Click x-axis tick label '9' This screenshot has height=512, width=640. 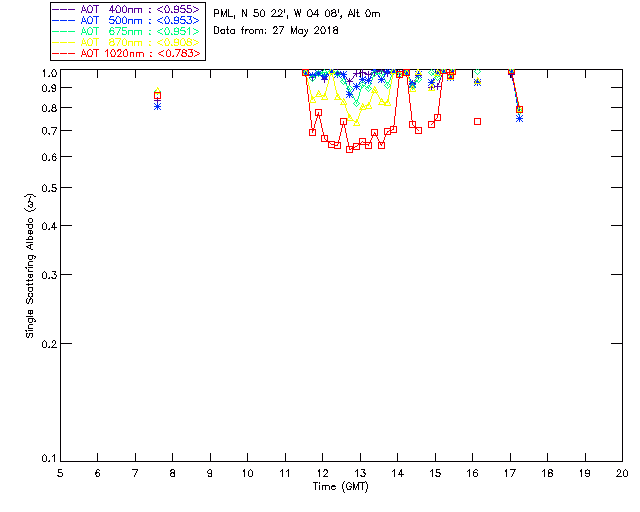tap(210, 473)
